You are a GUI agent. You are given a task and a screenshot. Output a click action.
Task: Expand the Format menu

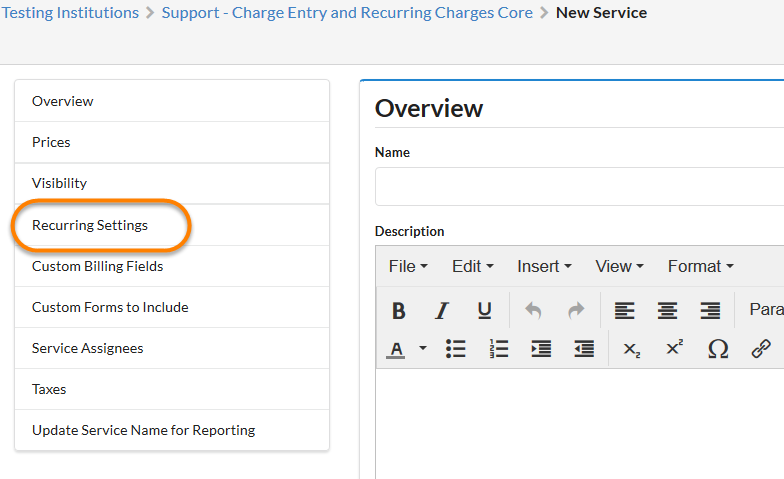[700, 266]
